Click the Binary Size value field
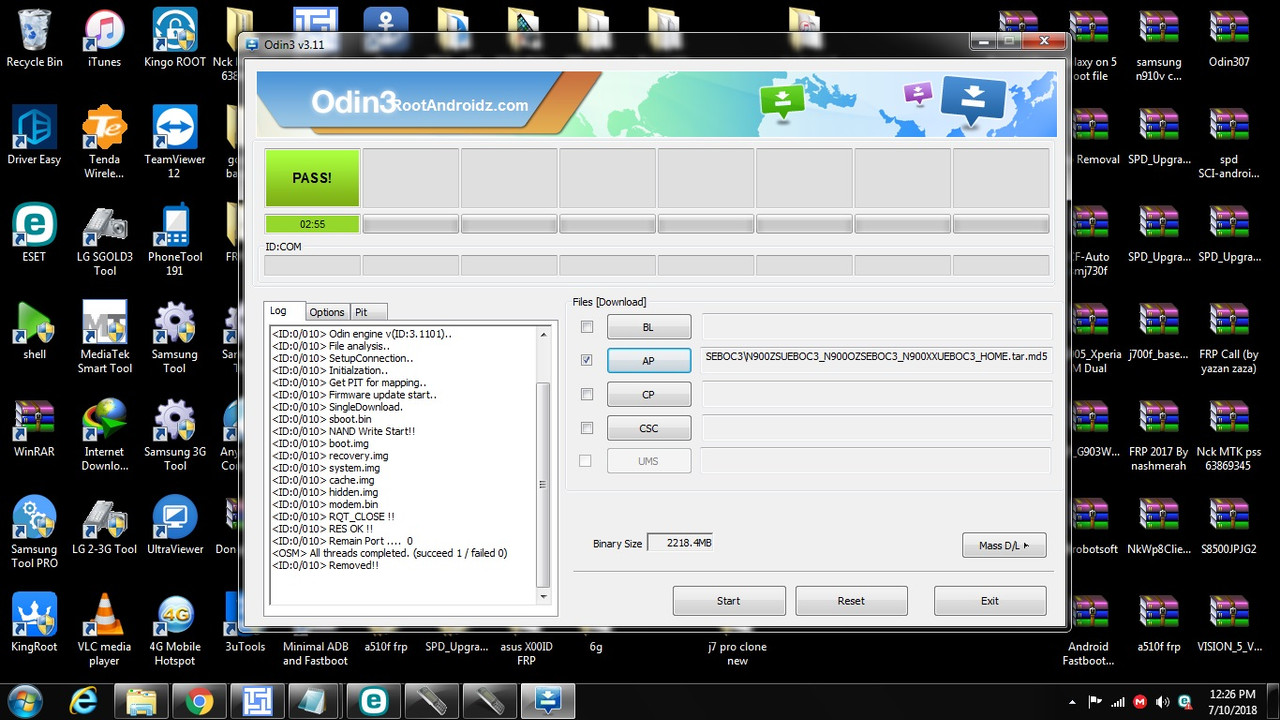The image size is (1280, 720). 680,543
